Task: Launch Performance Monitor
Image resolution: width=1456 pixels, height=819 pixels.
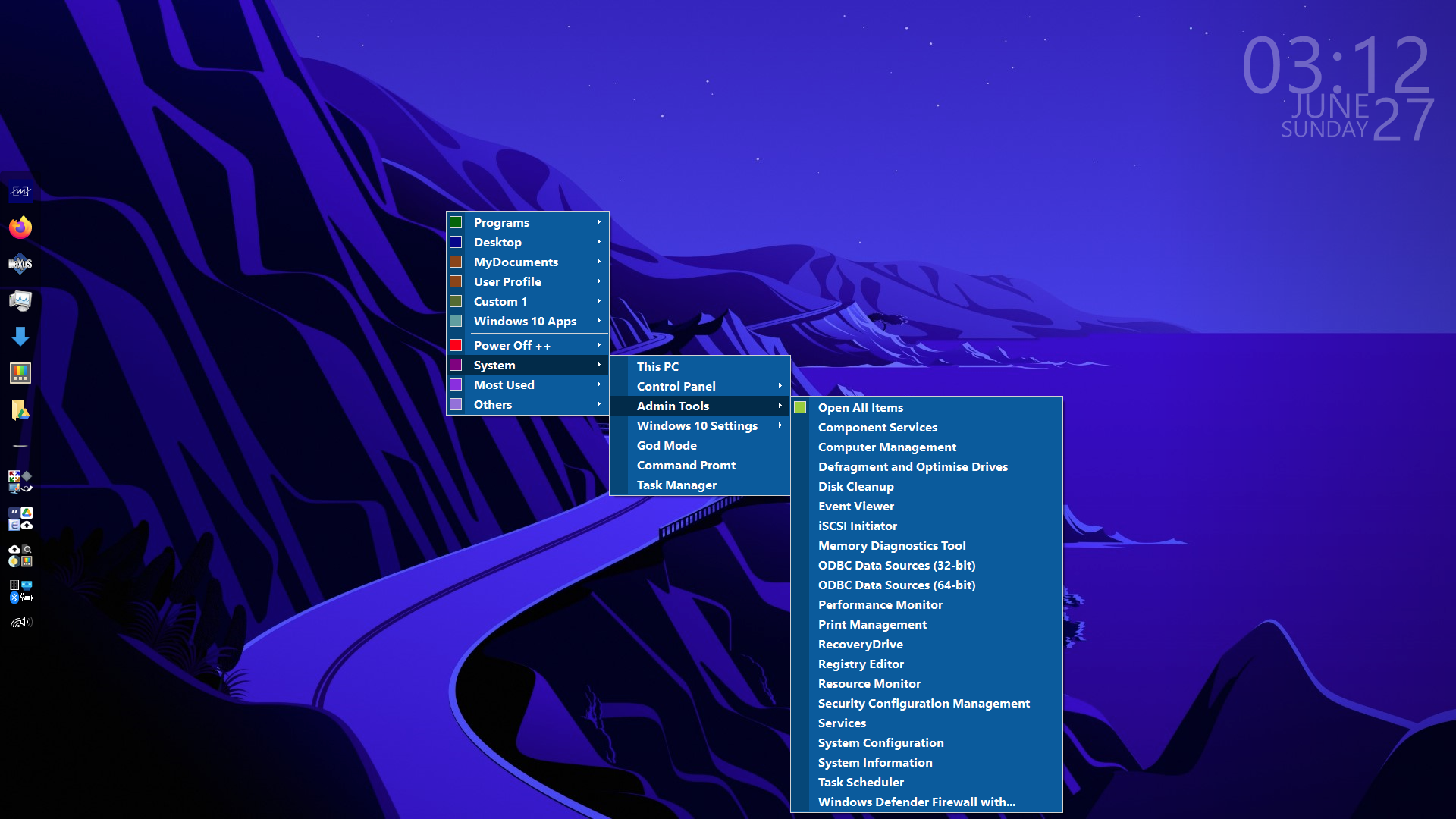Action: 927,604
